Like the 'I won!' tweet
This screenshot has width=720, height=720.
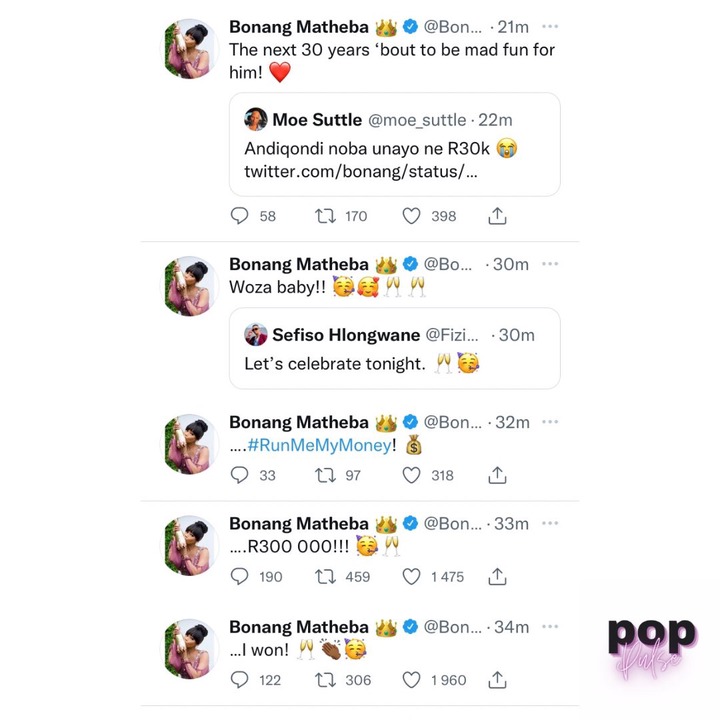point(411,680)
